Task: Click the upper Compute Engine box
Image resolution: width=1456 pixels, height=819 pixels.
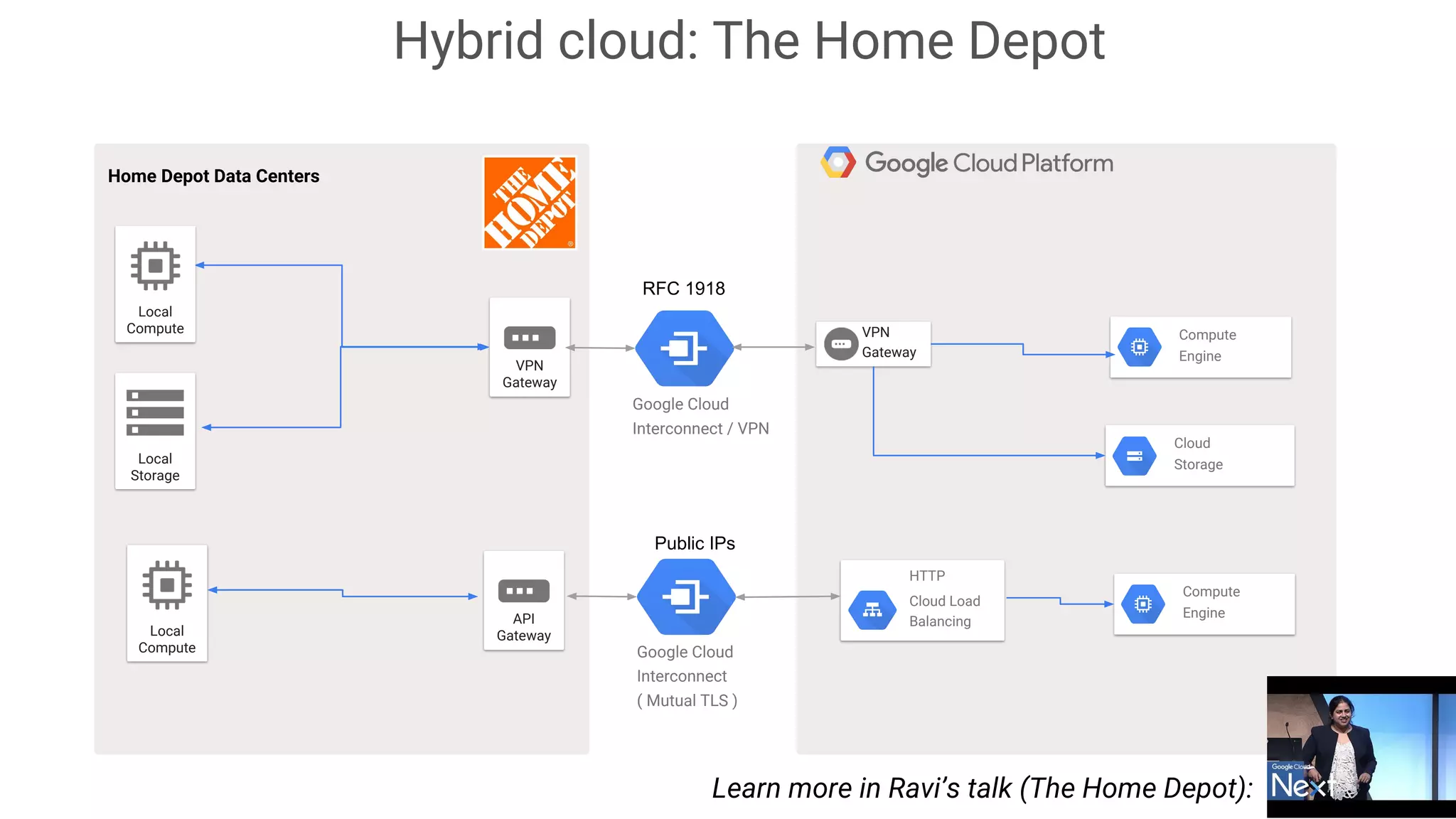Action: point(1200,346)
